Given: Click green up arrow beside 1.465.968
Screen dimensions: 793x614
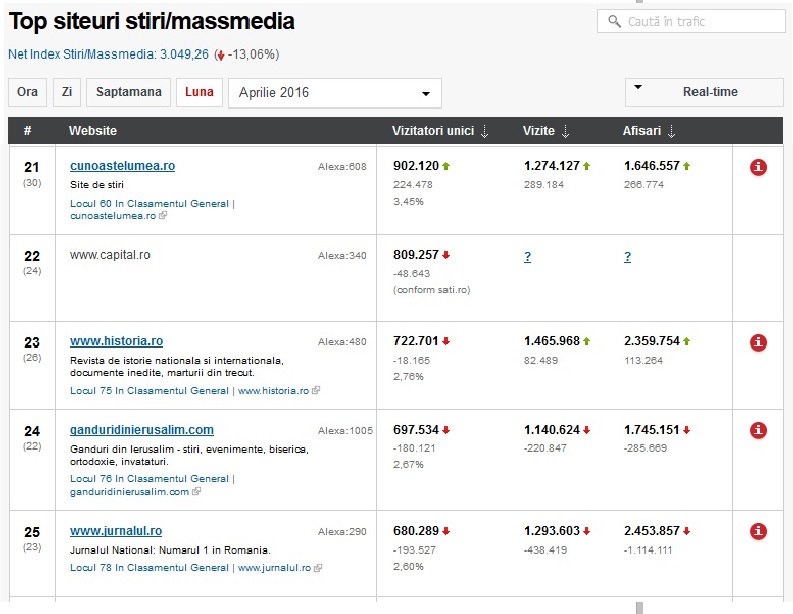Looking at the screenshot, I should [x=586, y=341].
